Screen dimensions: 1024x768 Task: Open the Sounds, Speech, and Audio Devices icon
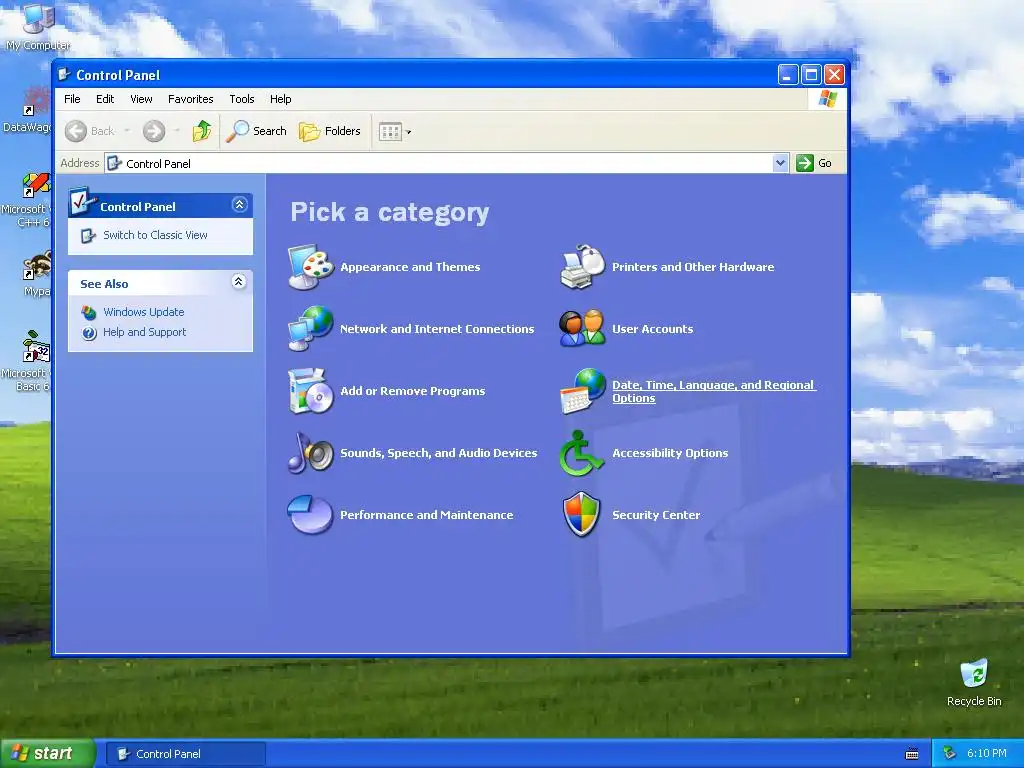[x=311, y=453]
